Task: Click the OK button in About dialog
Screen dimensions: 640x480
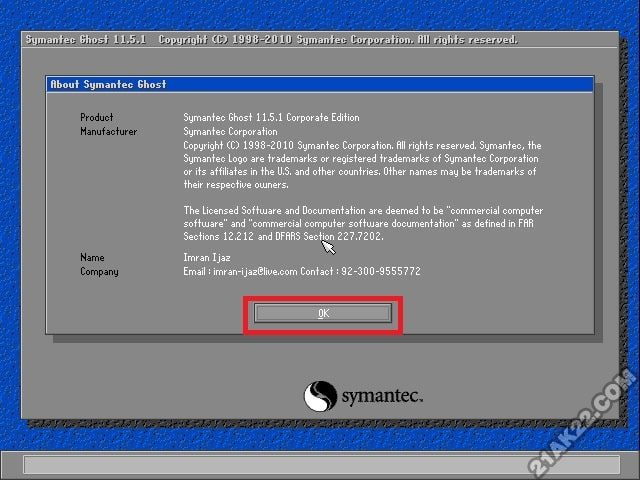Action: tap(323, 313)
